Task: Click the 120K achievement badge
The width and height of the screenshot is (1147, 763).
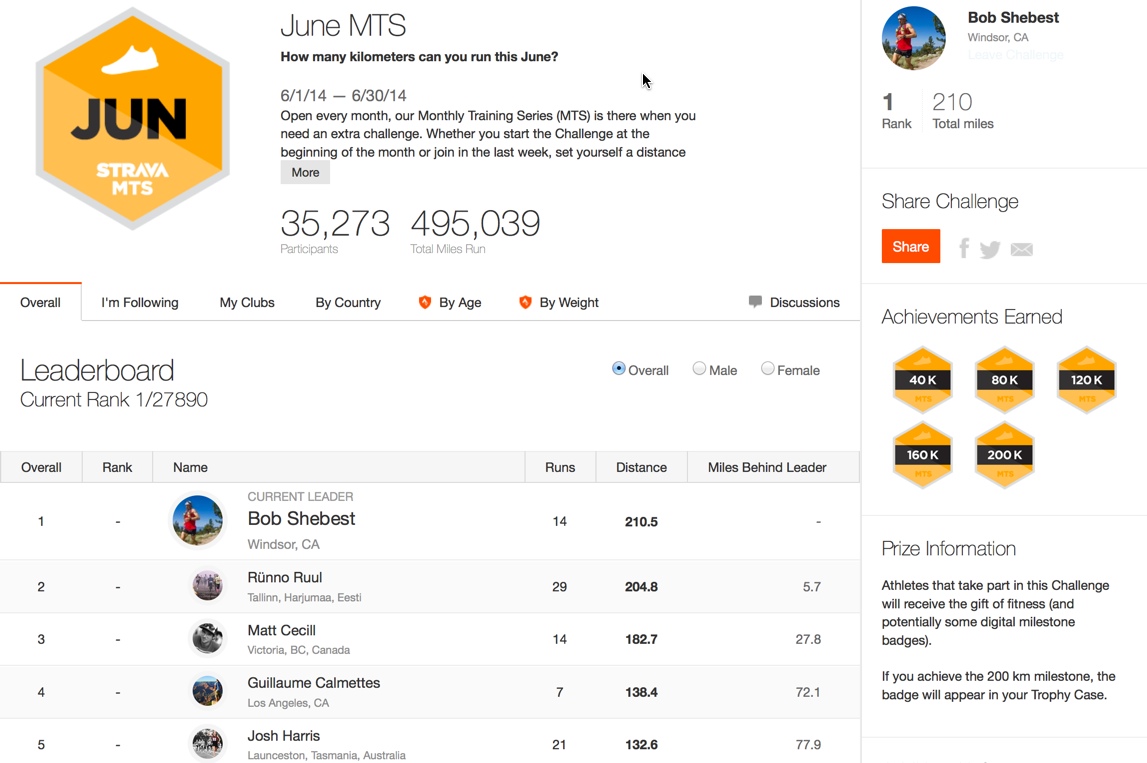Action: coord(1086,380)
